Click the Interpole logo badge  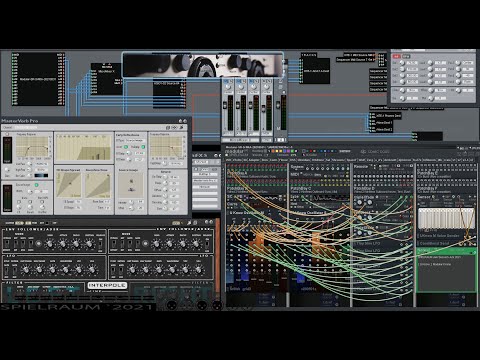point(108,285)
